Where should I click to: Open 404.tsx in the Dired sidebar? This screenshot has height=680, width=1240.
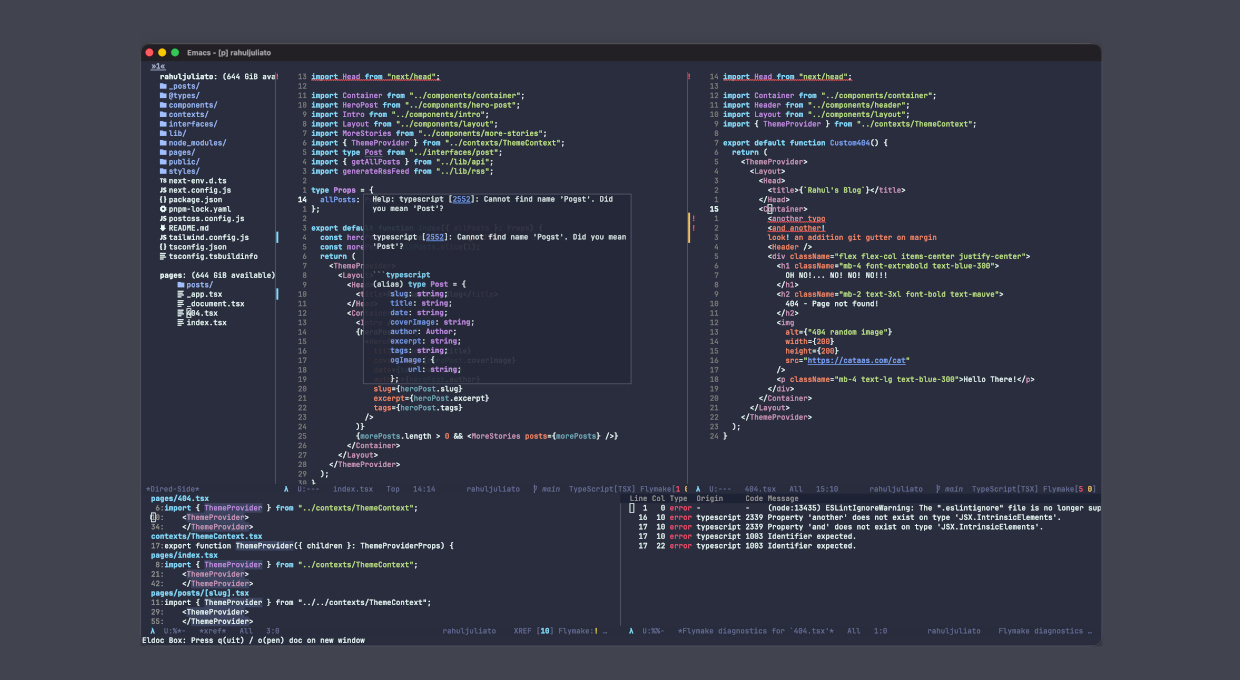pyautogui.click(x=201, y=313)
